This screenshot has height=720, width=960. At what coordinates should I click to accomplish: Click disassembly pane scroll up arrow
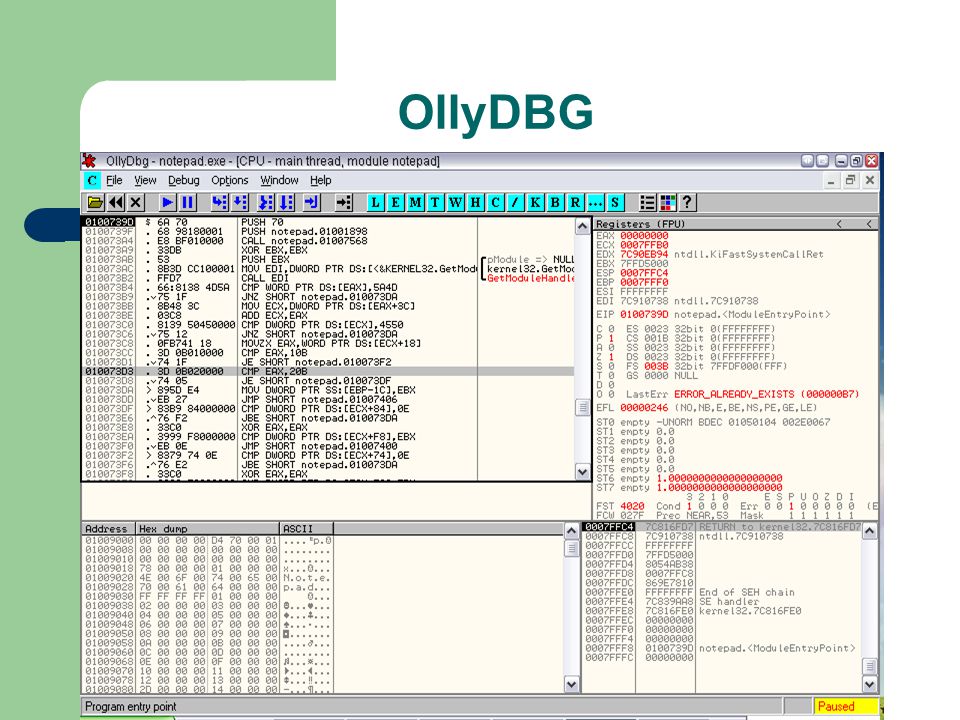click(x=583, y=227)
